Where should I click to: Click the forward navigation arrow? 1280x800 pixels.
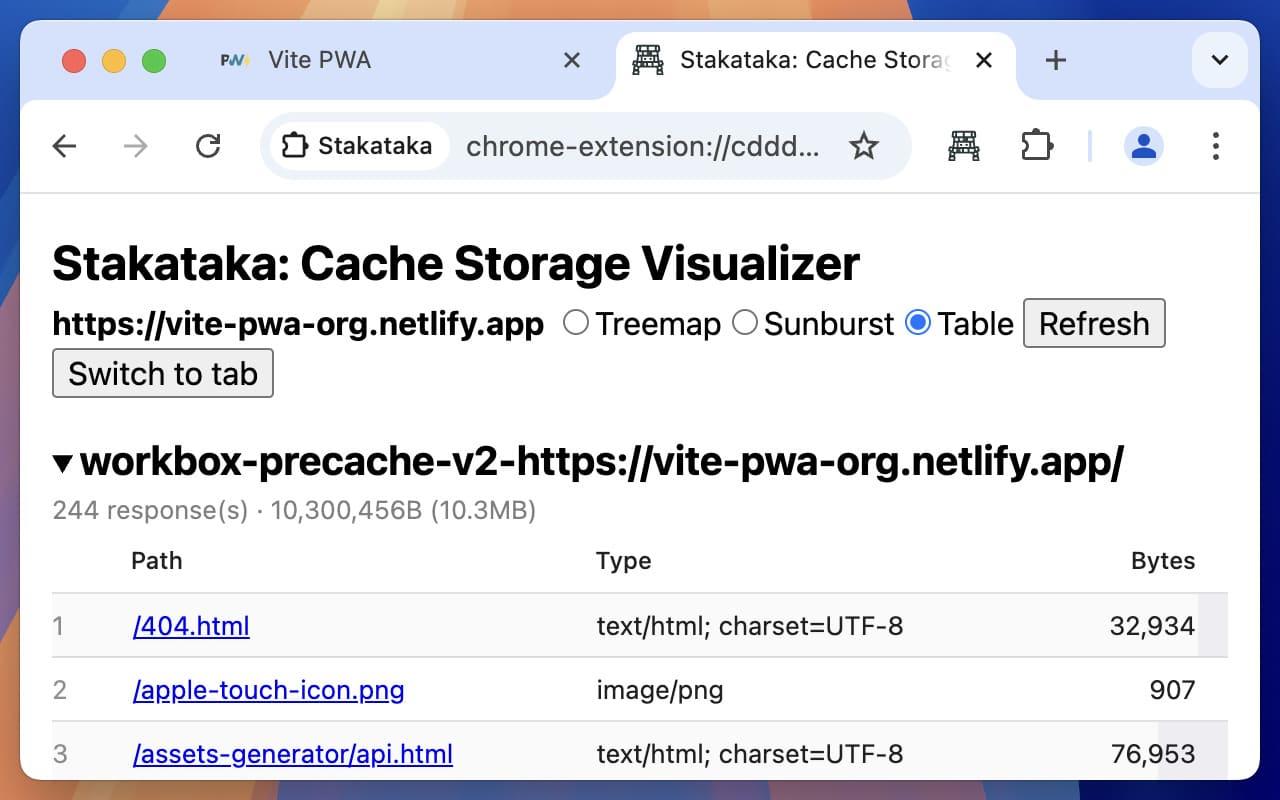135,147
